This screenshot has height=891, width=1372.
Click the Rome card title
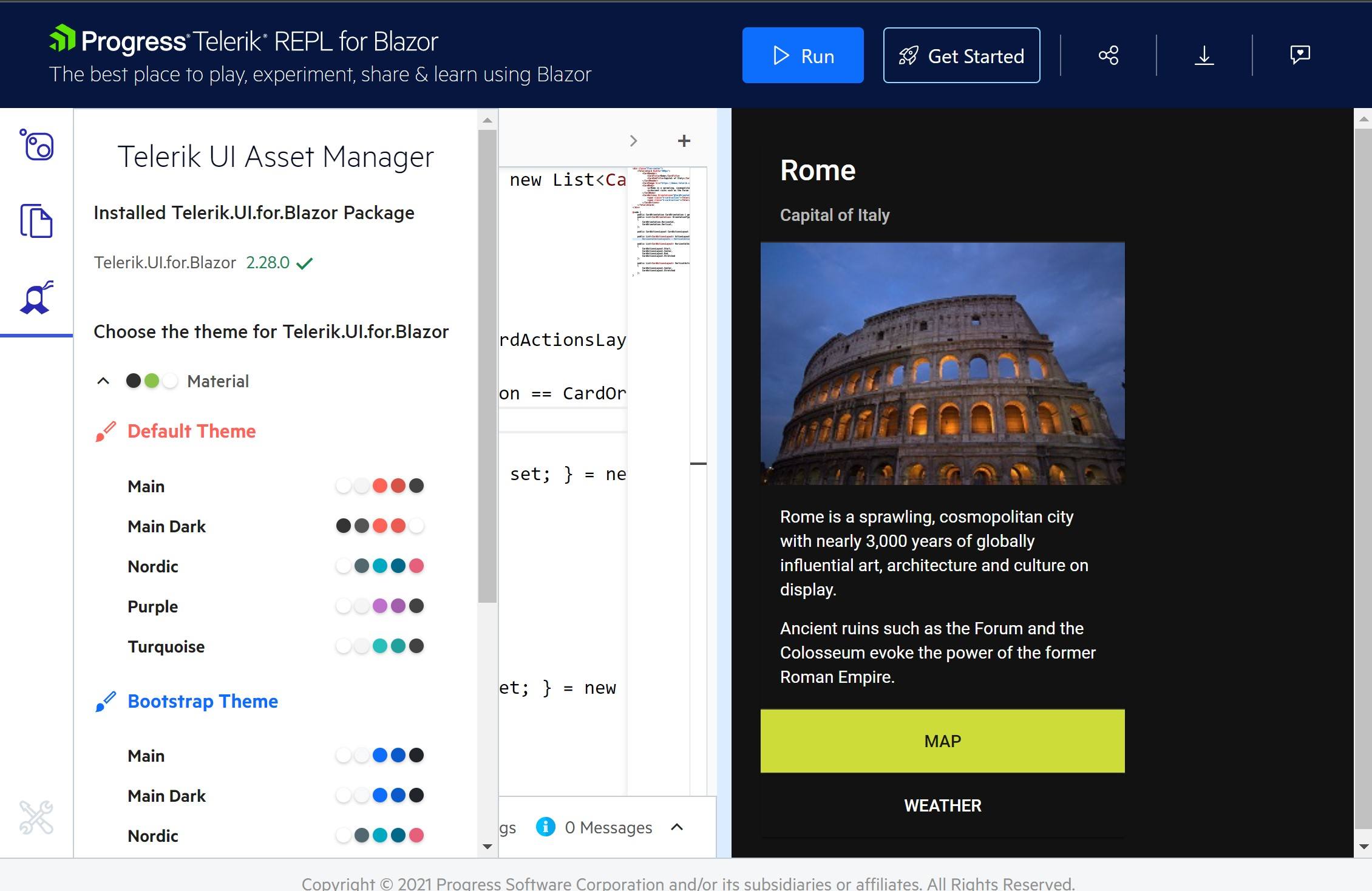[818, 171]
